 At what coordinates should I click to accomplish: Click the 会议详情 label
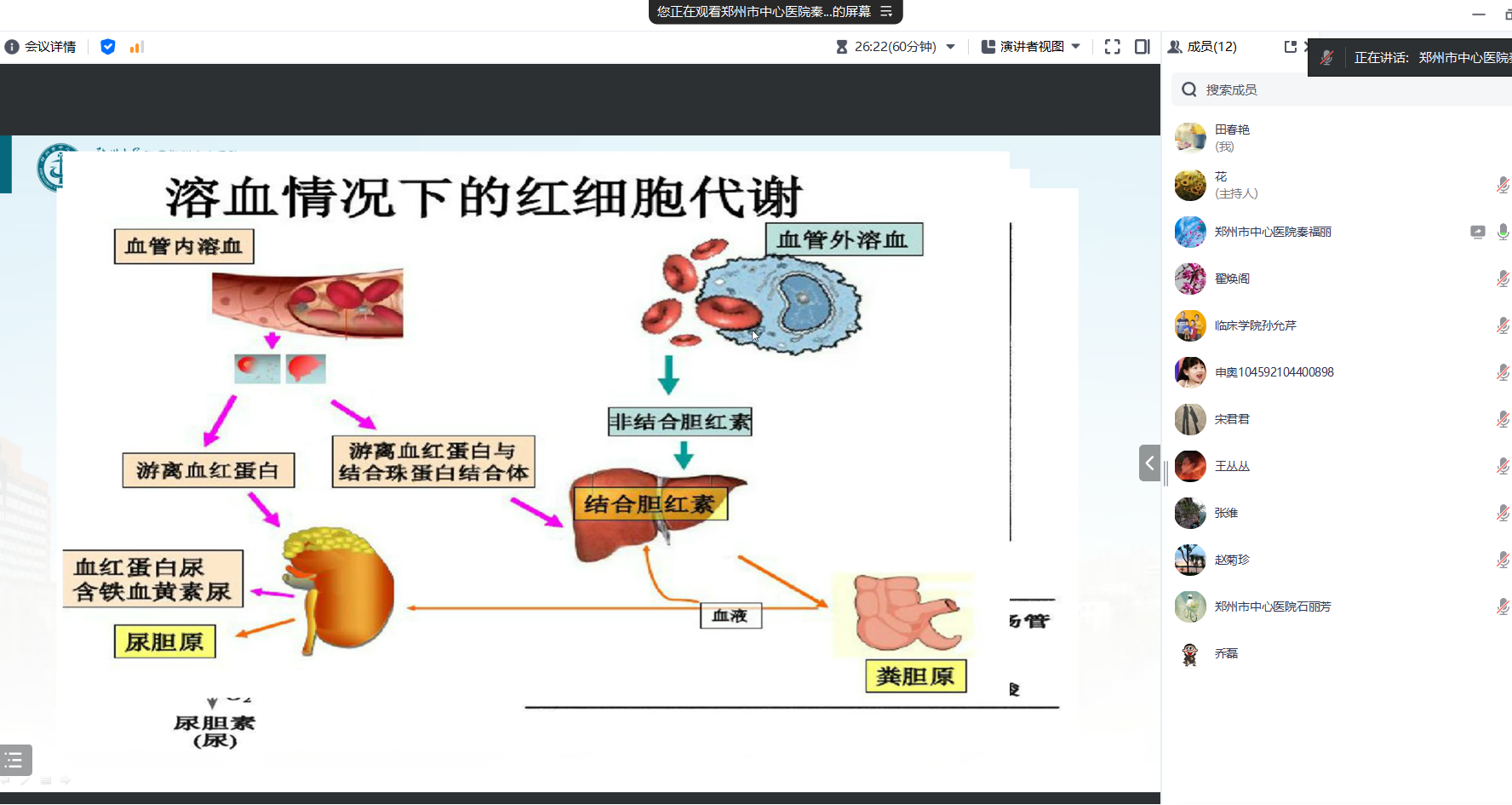click(x=50, y=47)
